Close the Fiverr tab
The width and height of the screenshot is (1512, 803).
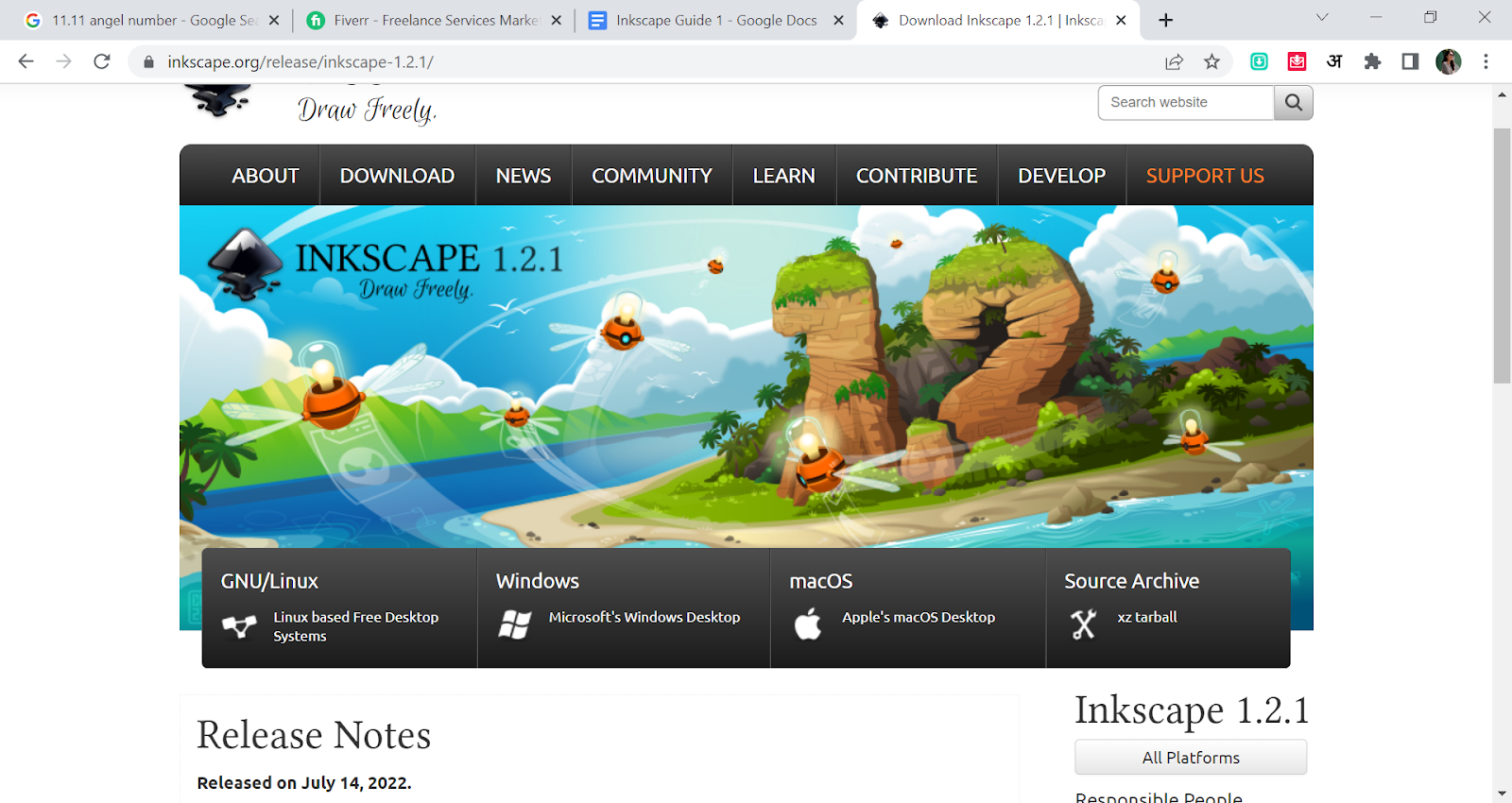556,20
